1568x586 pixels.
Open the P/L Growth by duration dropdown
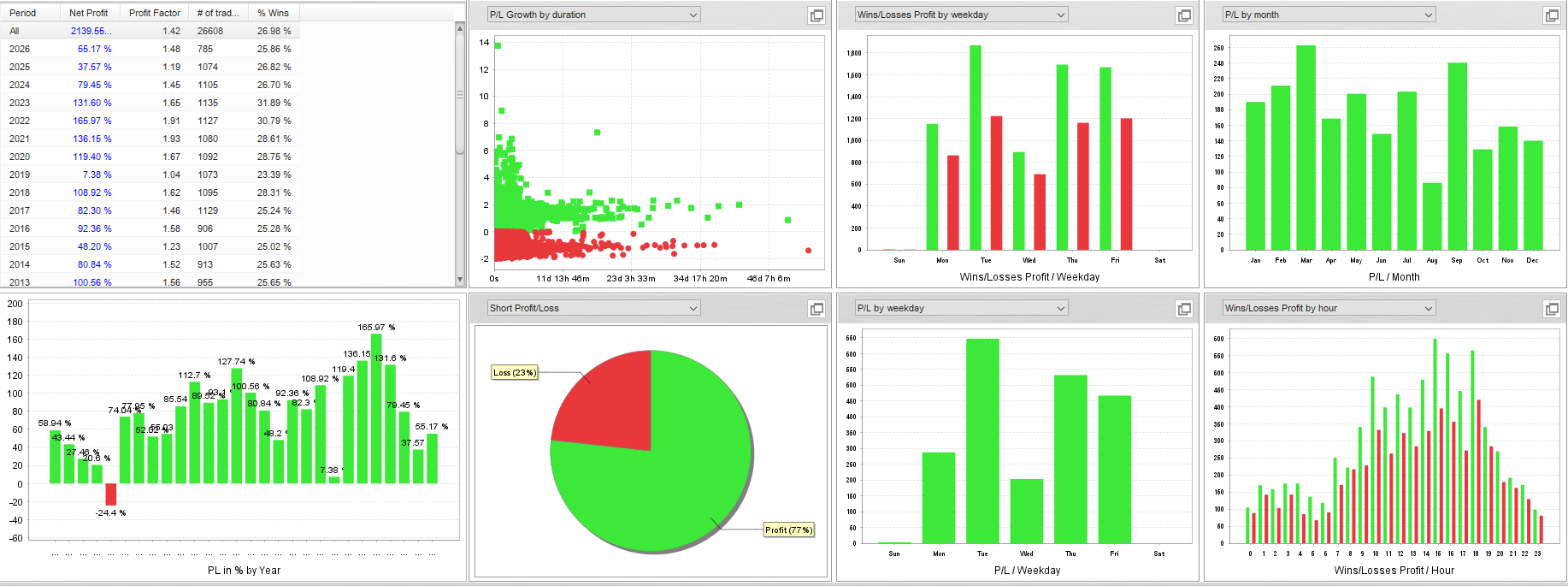click(593, 15)
